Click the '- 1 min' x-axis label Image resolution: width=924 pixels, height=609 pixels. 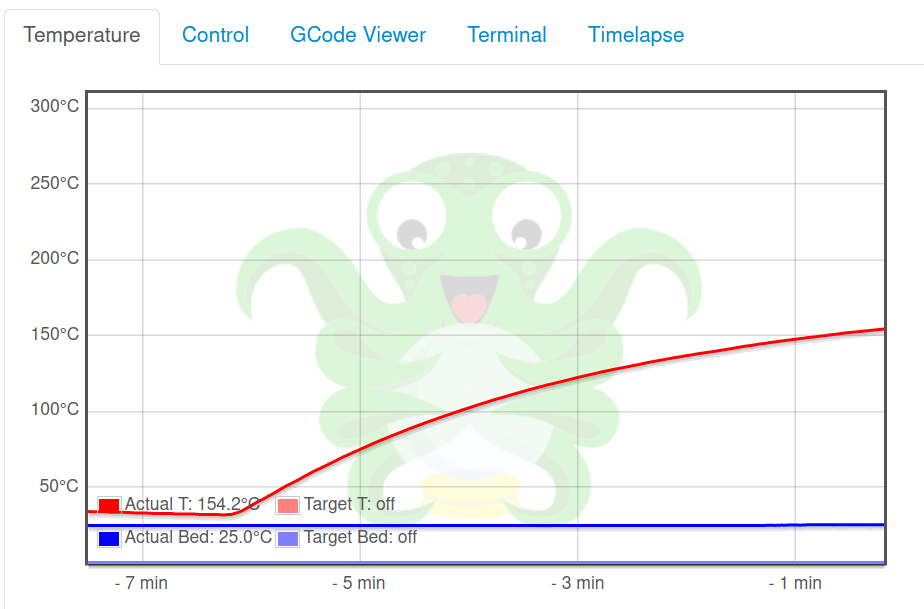(x=795, y=583)
